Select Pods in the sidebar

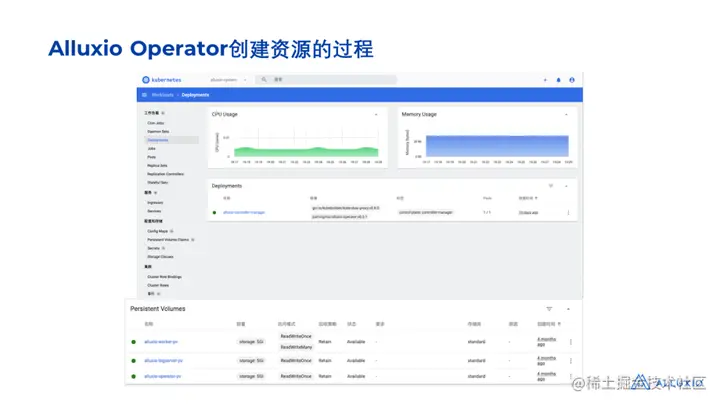(152, 157)
